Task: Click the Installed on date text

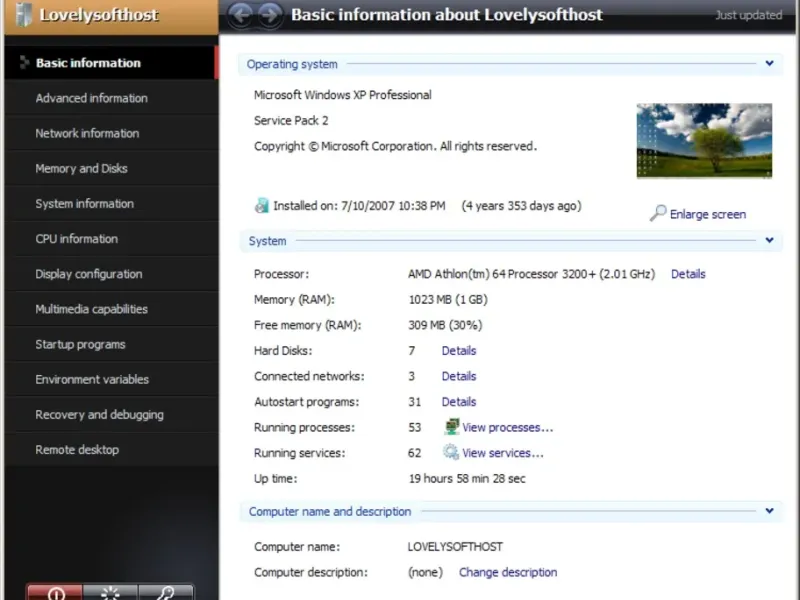Action: pos(359,206)
